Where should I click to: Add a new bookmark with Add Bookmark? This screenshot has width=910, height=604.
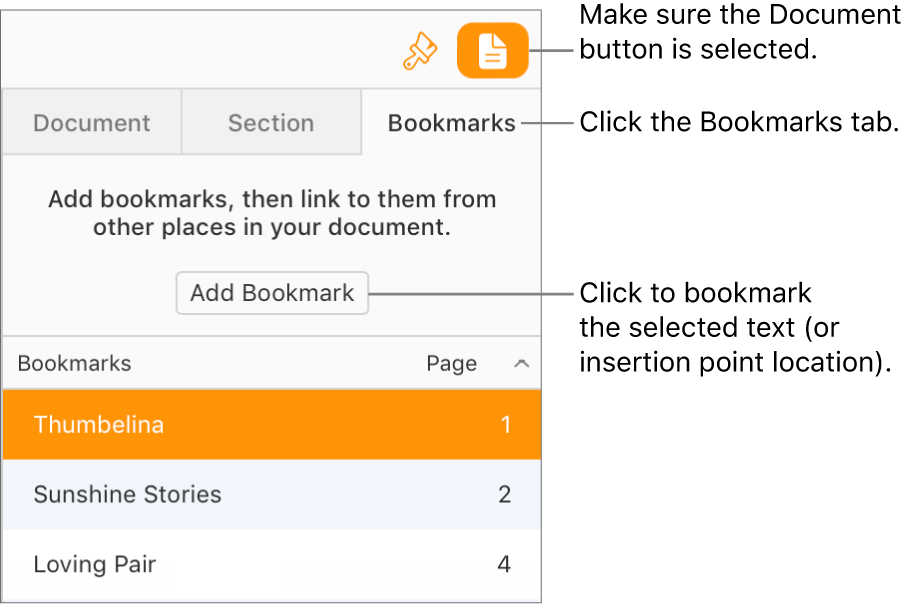(271, 293)
